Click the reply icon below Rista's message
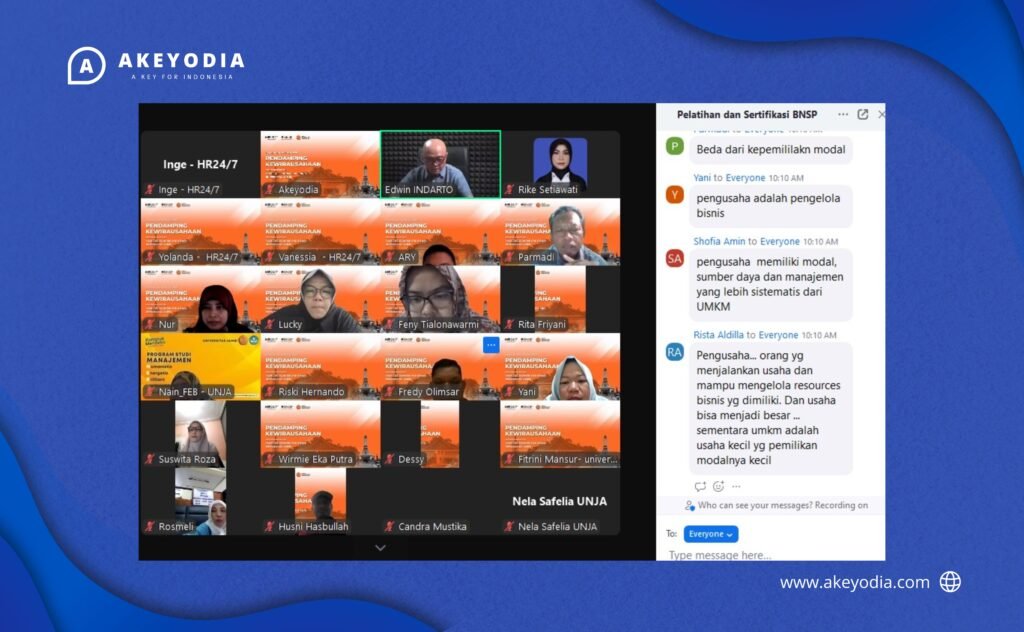Viewport: 1024px width, 632px height. (700, 486)
